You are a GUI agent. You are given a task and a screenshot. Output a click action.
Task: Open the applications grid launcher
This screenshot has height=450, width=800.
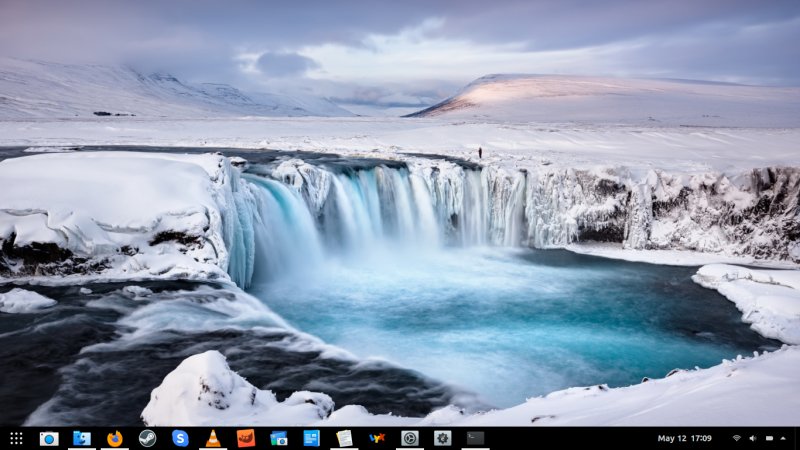point(16,438)
